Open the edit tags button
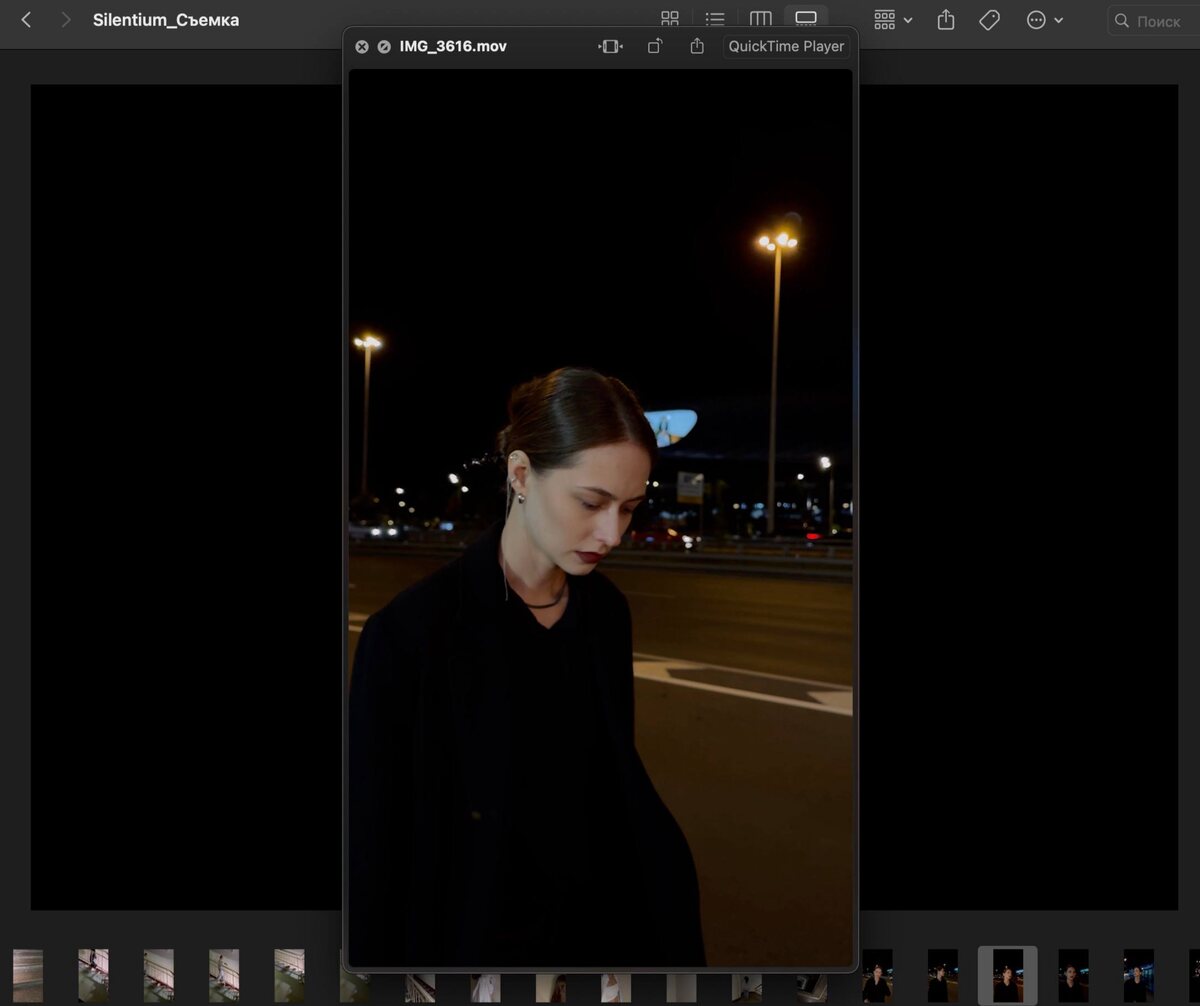Screen dimensions: 1200x1006 (x=989, y=20)
